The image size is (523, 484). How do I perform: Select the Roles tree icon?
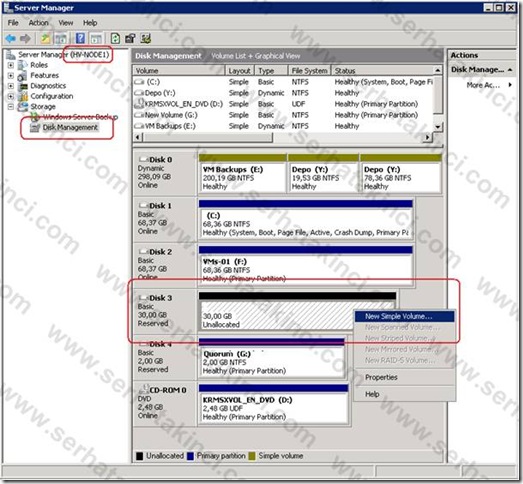coord(23,65)
